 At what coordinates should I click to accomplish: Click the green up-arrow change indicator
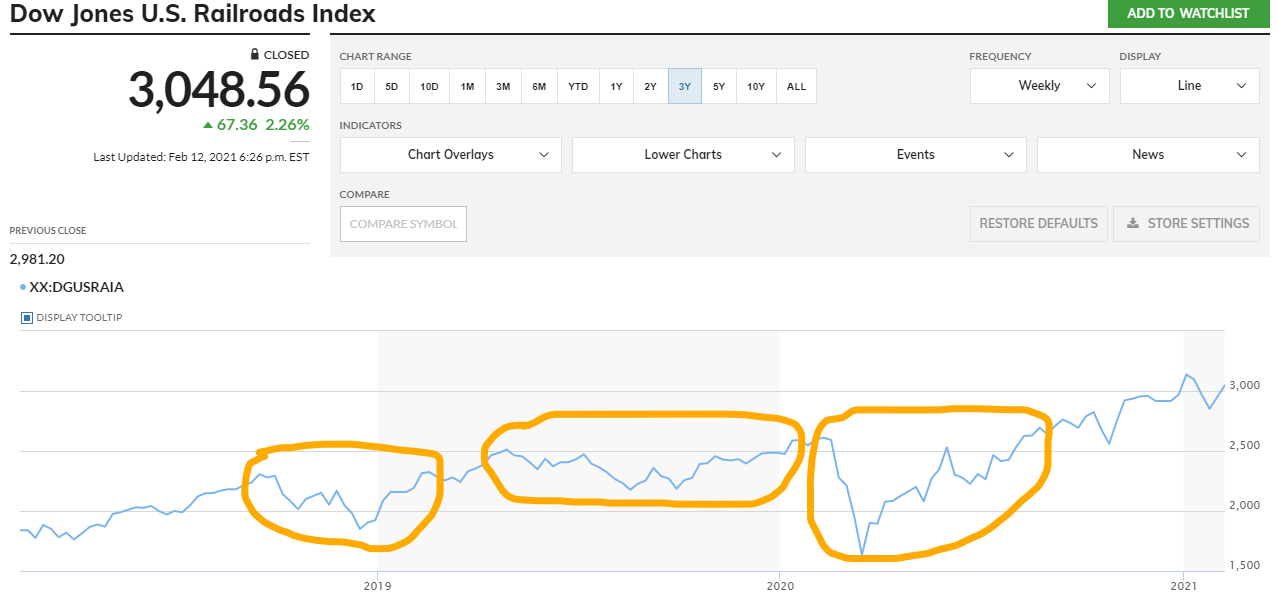(207, 125)
